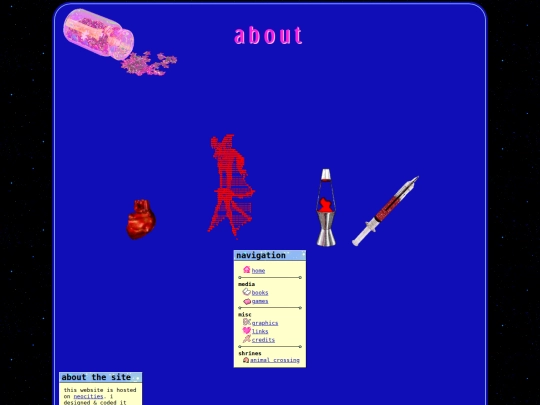
Task: Click the "misc" section label
Action: 245,314
